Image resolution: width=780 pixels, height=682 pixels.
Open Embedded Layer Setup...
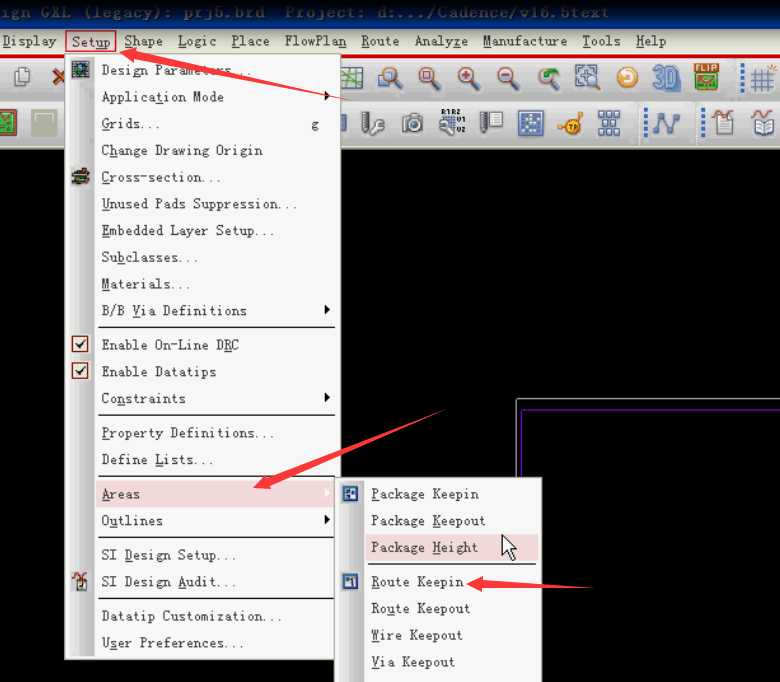coord(215,231)
